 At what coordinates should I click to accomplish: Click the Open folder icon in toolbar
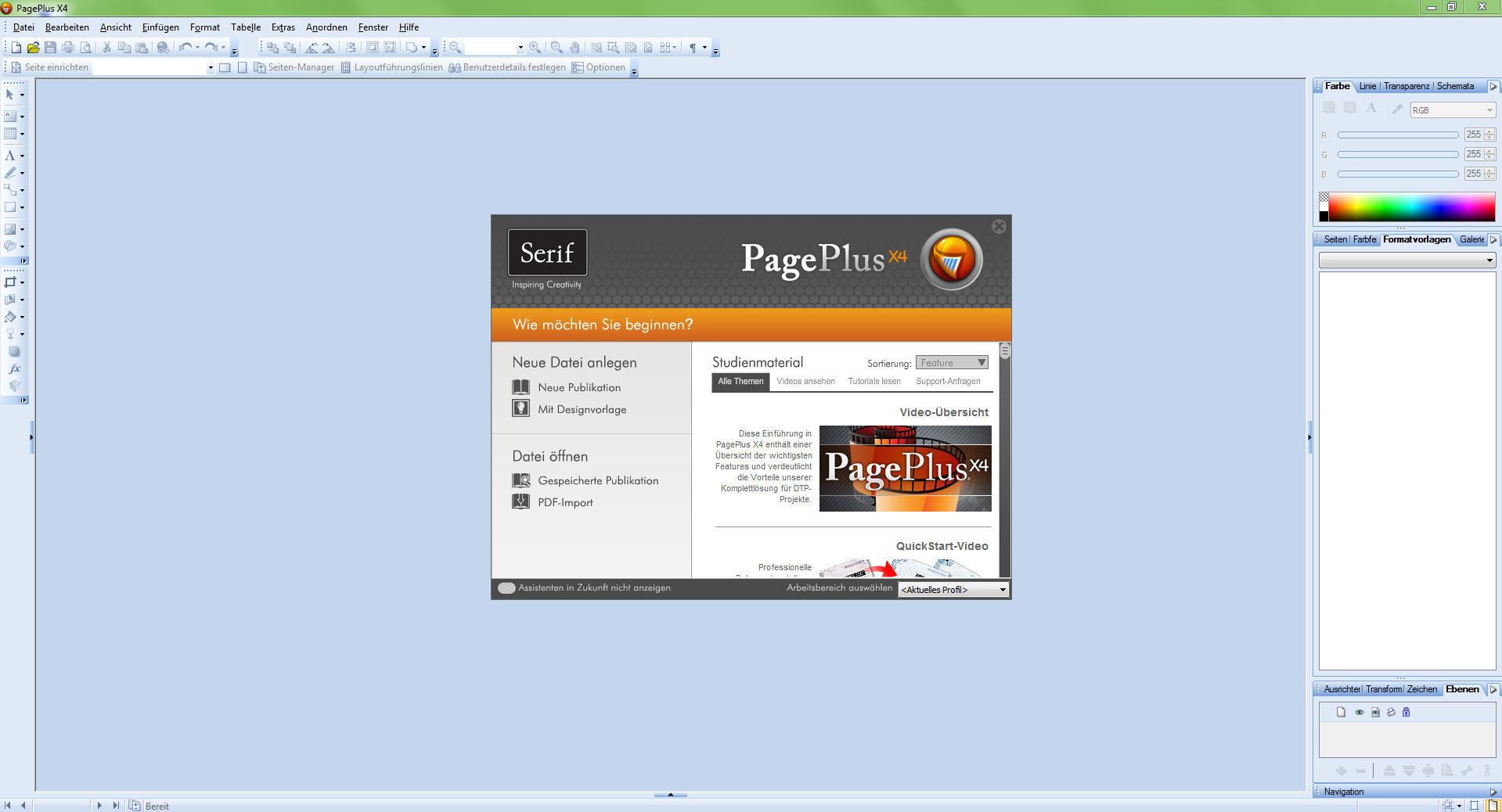[x=33, y=48]
